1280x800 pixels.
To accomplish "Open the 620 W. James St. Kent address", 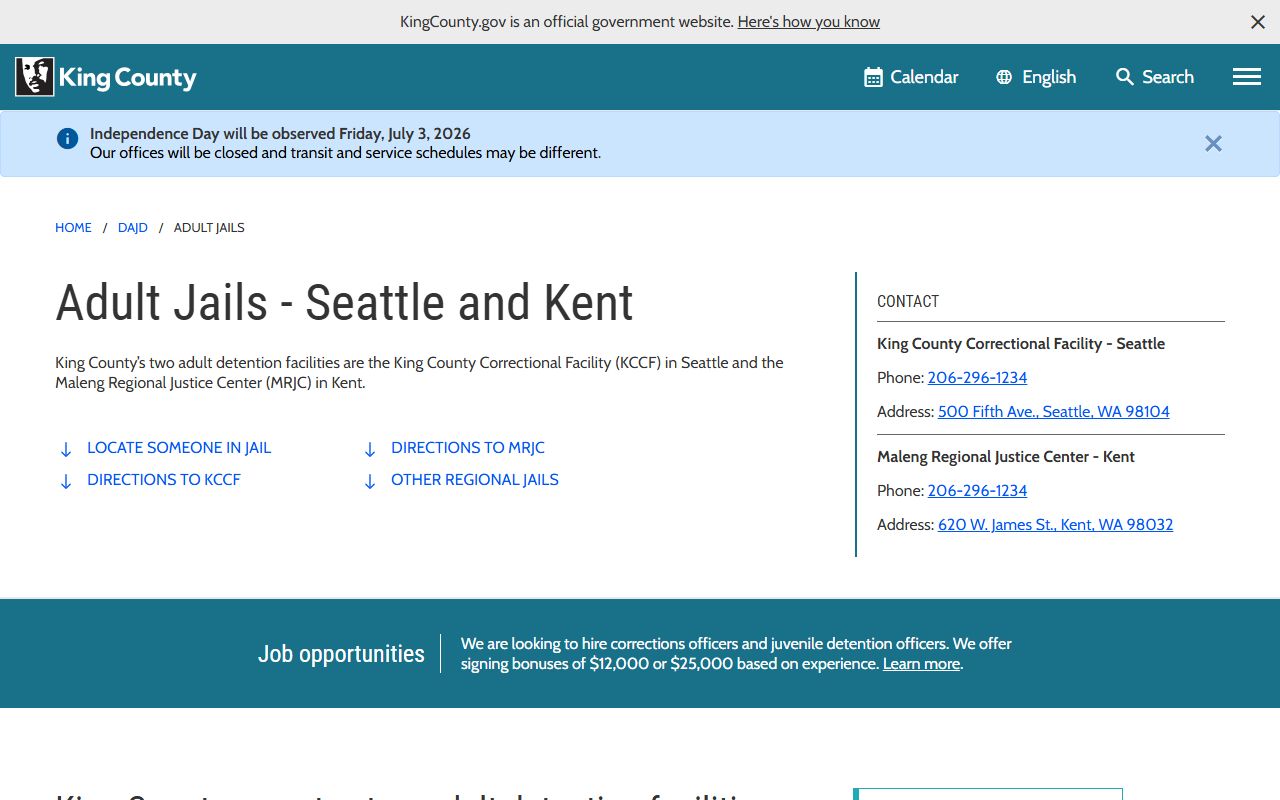I will point(1055,525).
